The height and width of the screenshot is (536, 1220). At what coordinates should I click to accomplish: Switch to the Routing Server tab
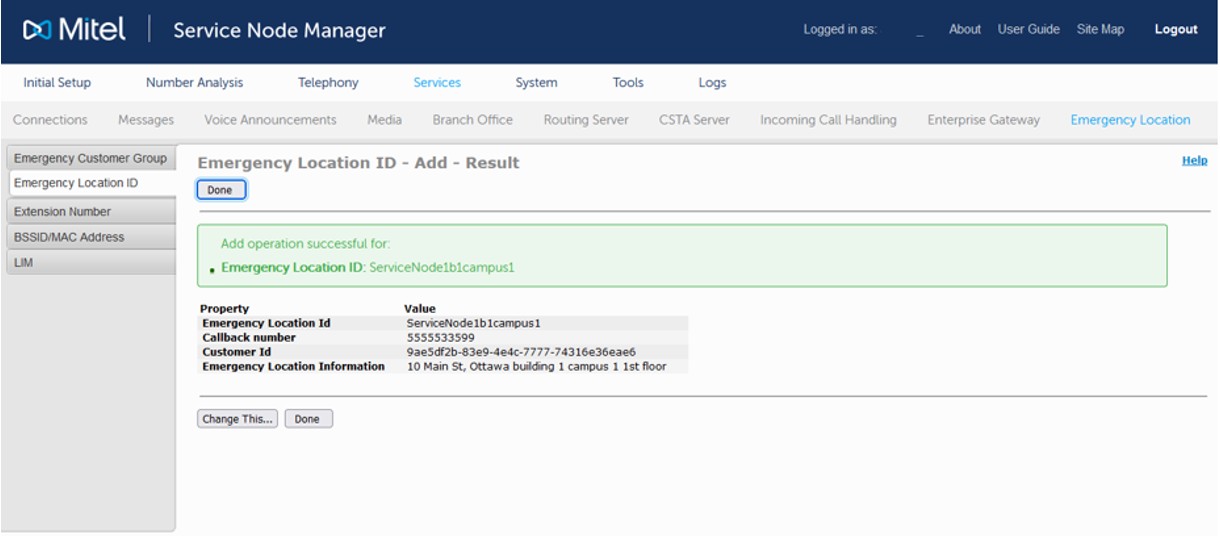coord(586,120)
